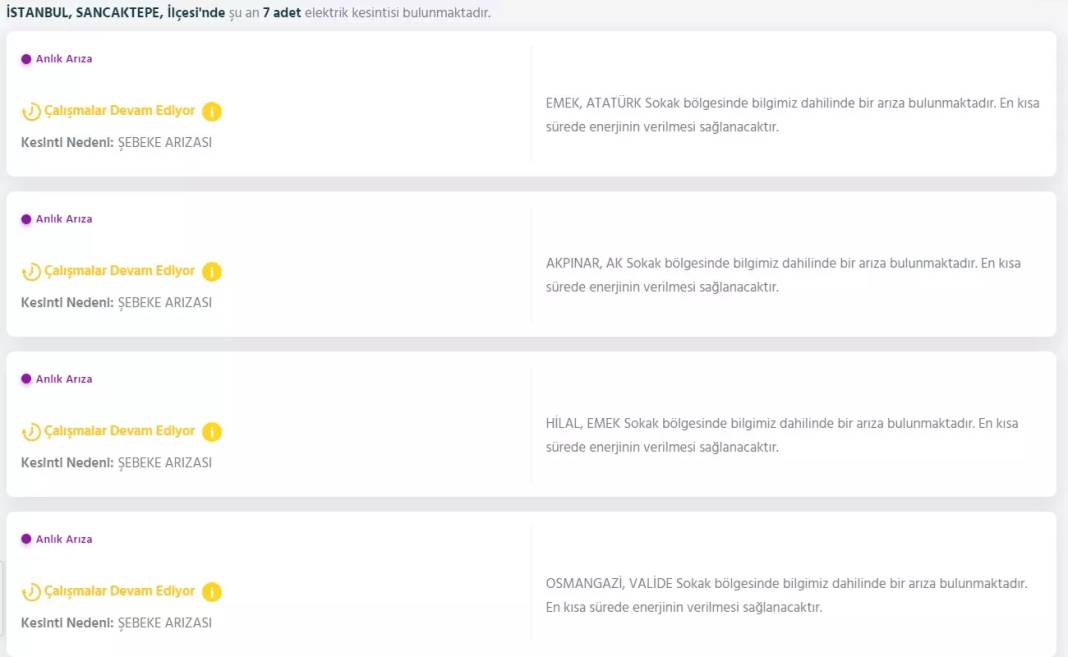Click the purple dot in the AKPINAR, AK card
Viewport: 1068px width, 657px height.
pos(26,219)
